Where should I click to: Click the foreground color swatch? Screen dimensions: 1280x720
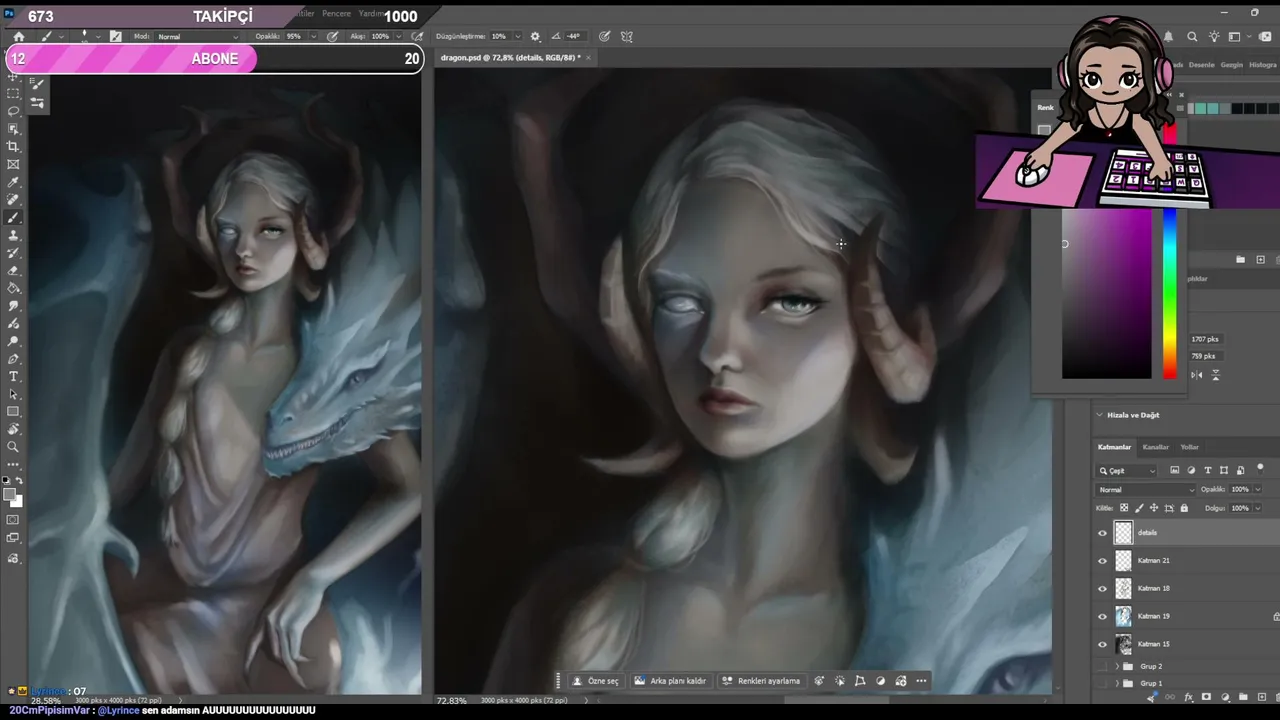pos(9,494)
